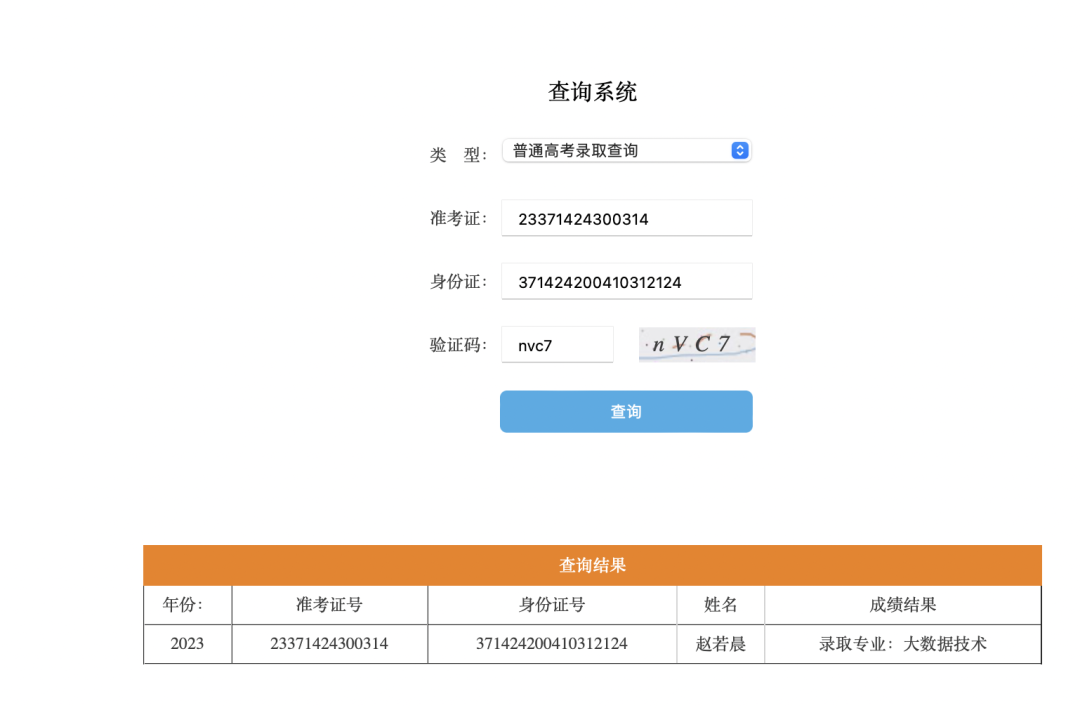Screen dimensions: 1080x708
Task: Select the 姓名 column header
Action: pos(720,605)
